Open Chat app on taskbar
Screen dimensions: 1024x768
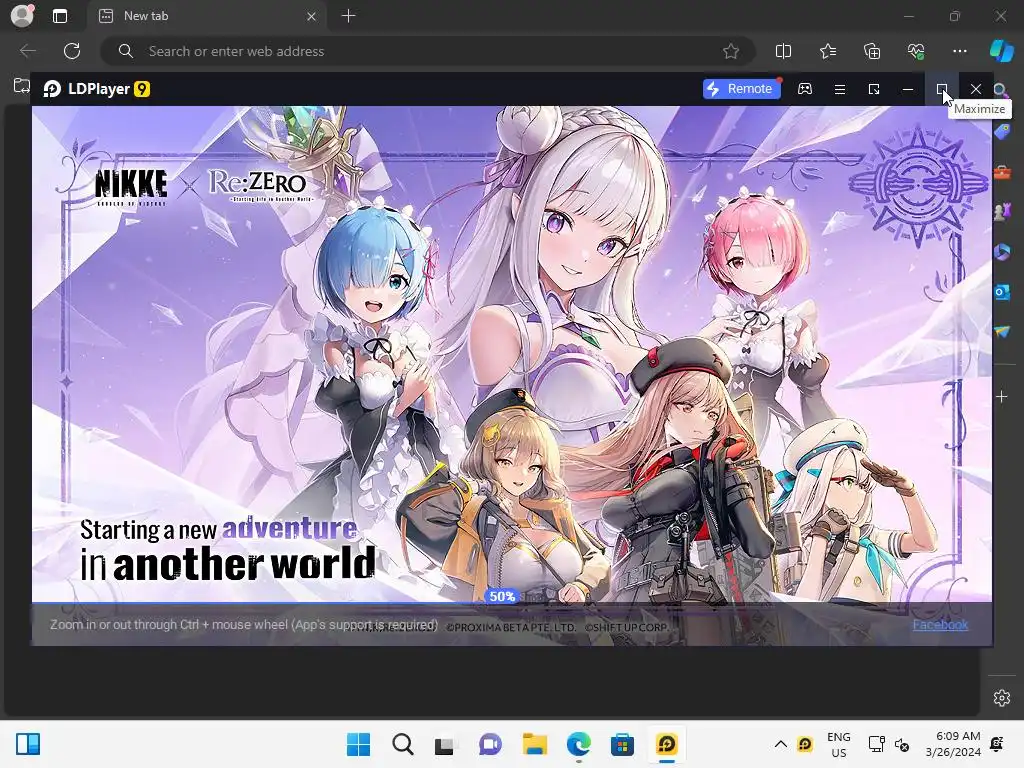[490, 744]
